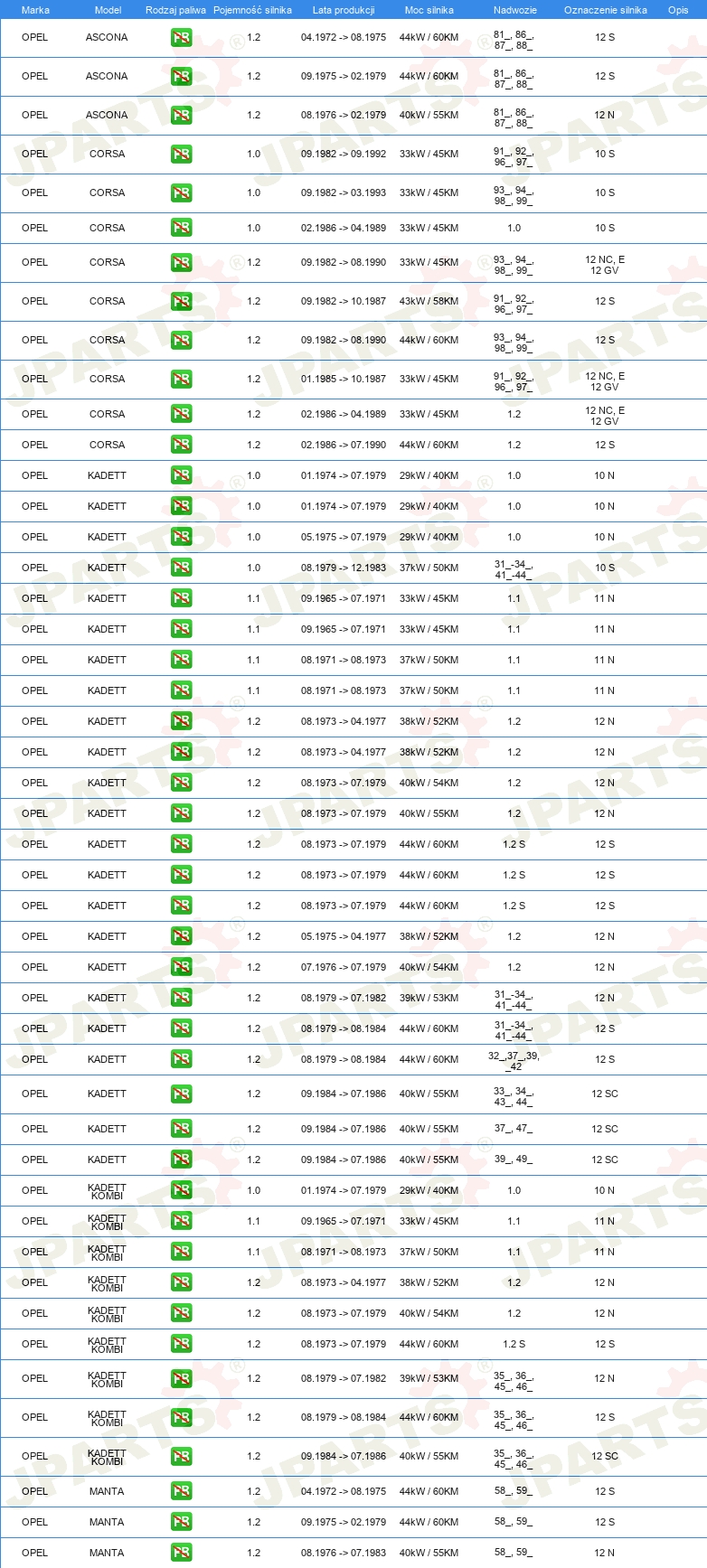The image size is (707, 1568).
Task: Select 12 N engine code in Manta row
Action: [605, 1554]
